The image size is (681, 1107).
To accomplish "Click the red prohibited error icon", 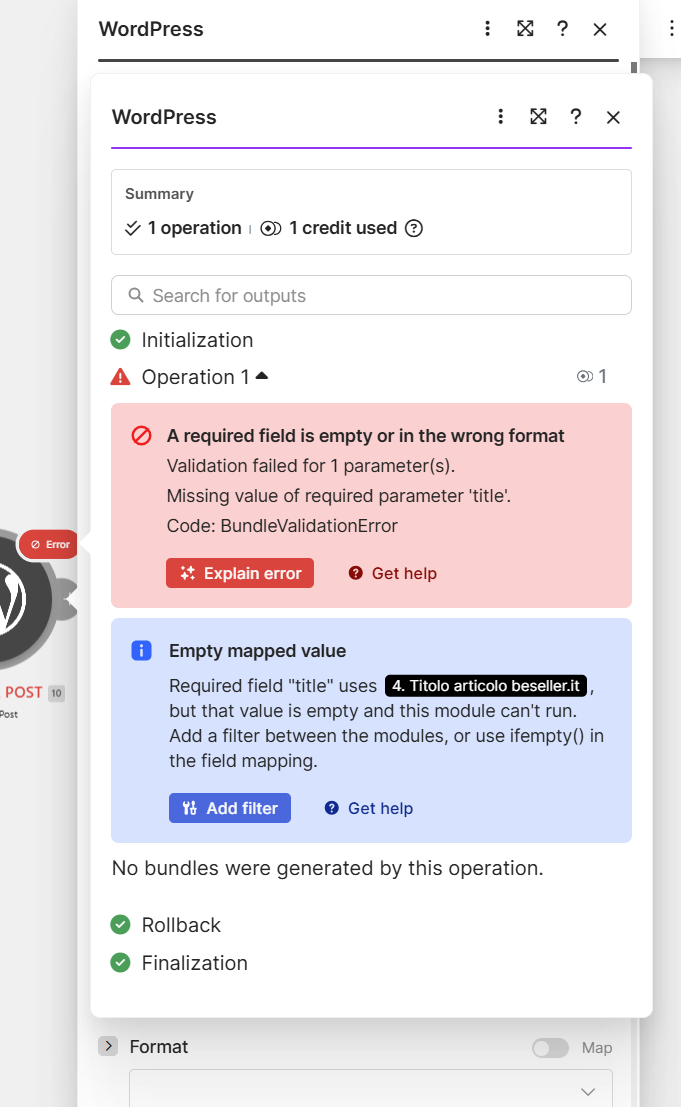I will coord(141,436).
